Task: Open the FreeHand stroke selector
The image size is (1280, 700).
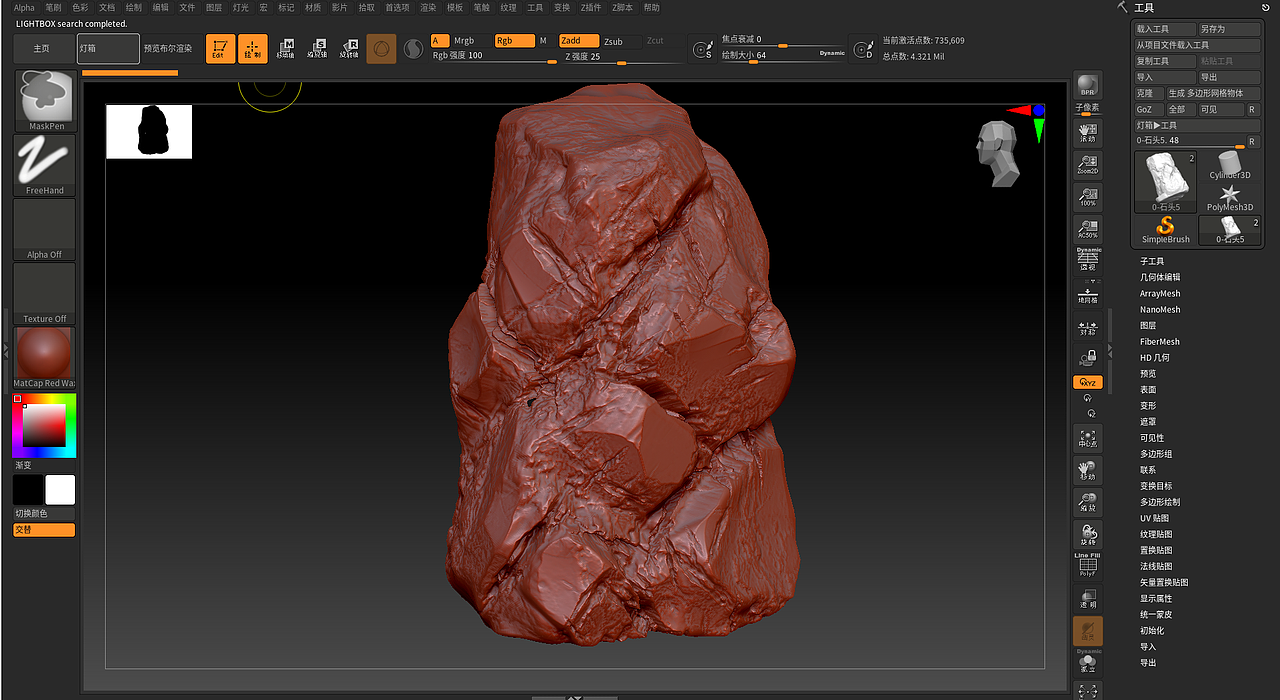Action: [45, 165]
